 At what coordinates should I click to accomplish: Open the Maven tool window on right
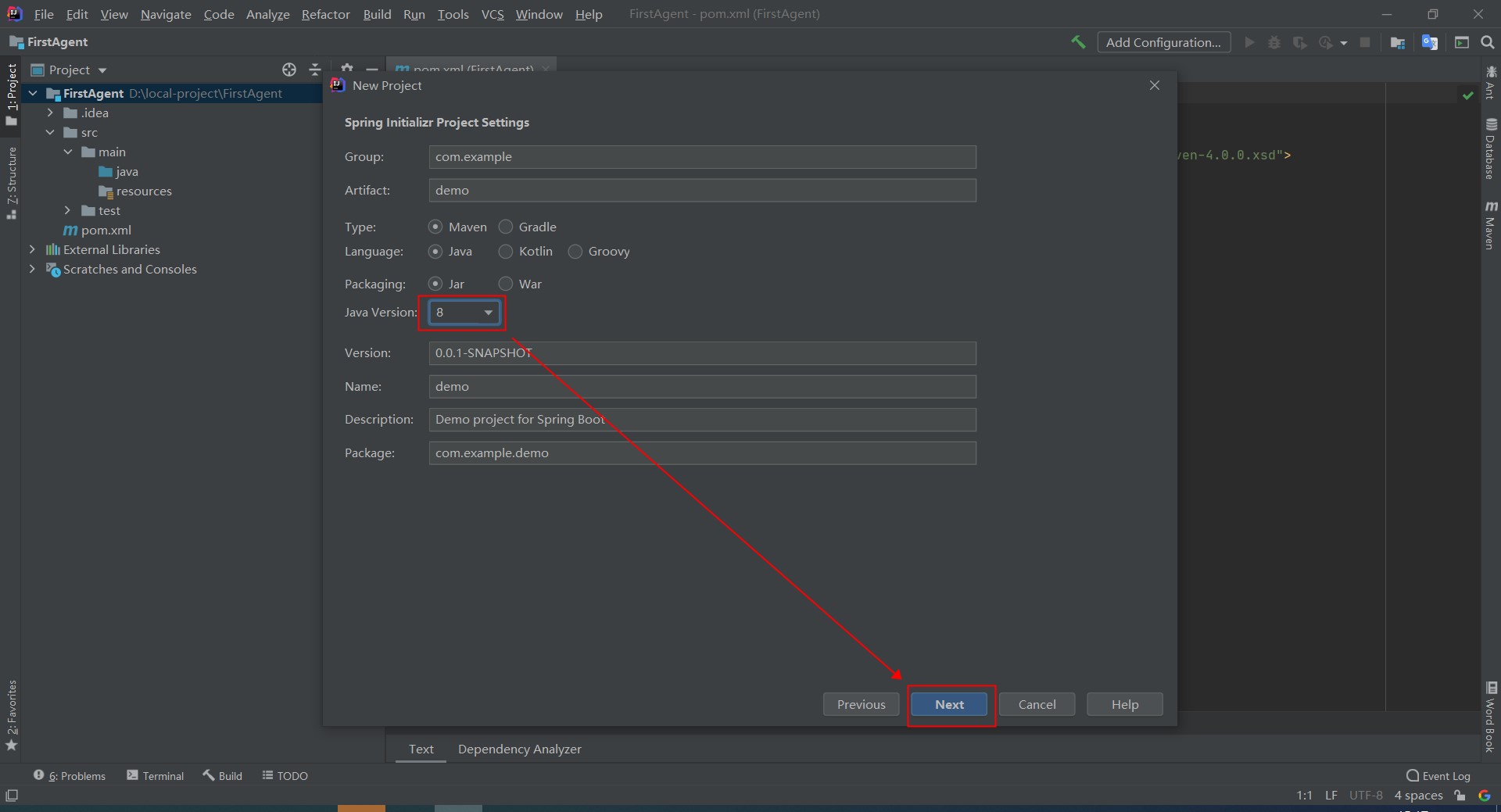[x=1490, y=225]
